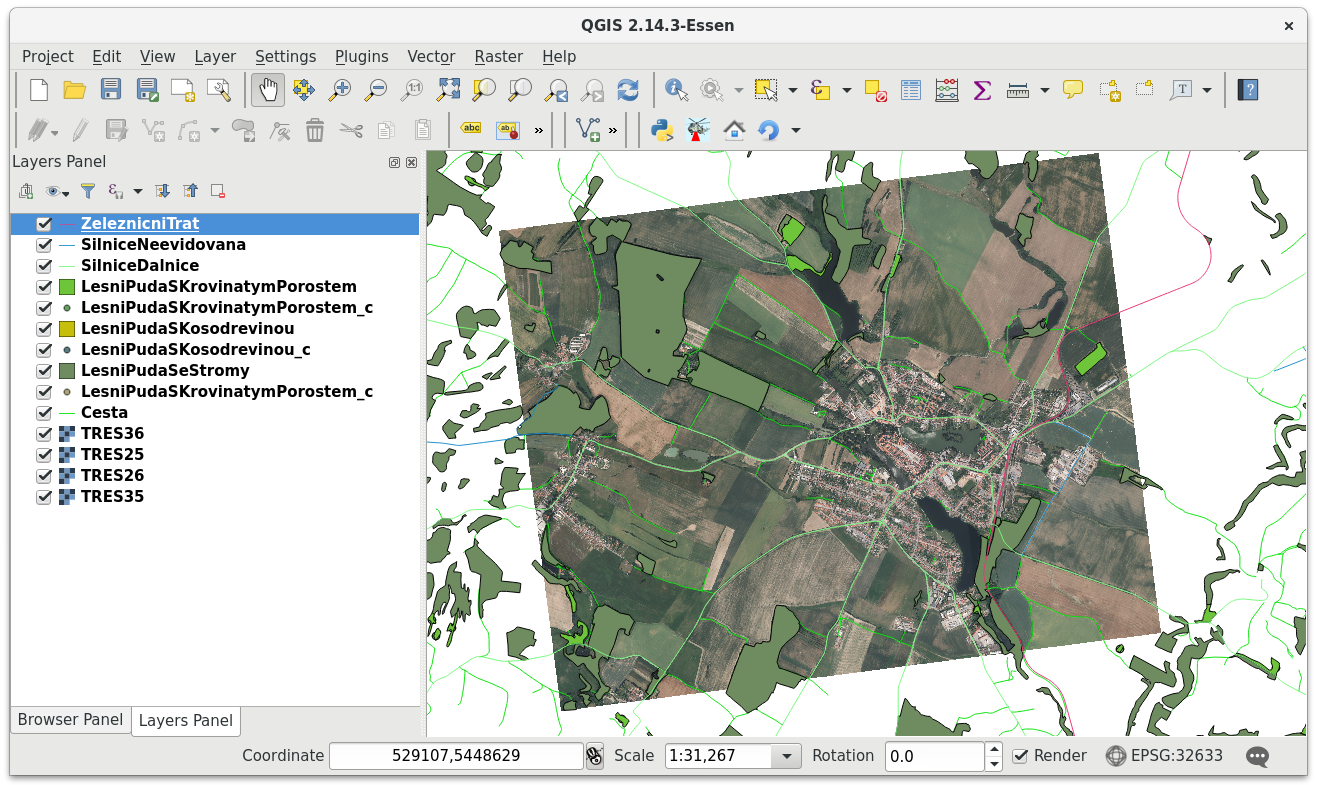Toggle TRES25 raster layer checkbox
1317x785 pixels.
pos(44,455)
